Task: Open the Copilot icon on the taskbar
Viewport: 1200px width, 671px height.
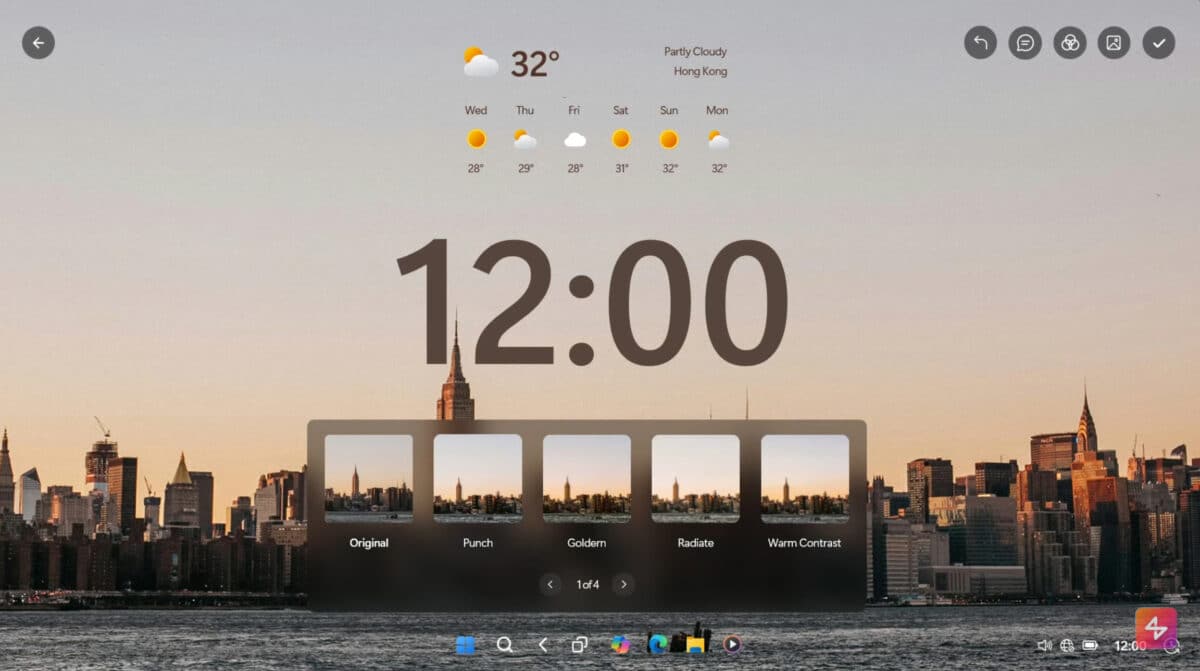Action: [x=619, y=645]
